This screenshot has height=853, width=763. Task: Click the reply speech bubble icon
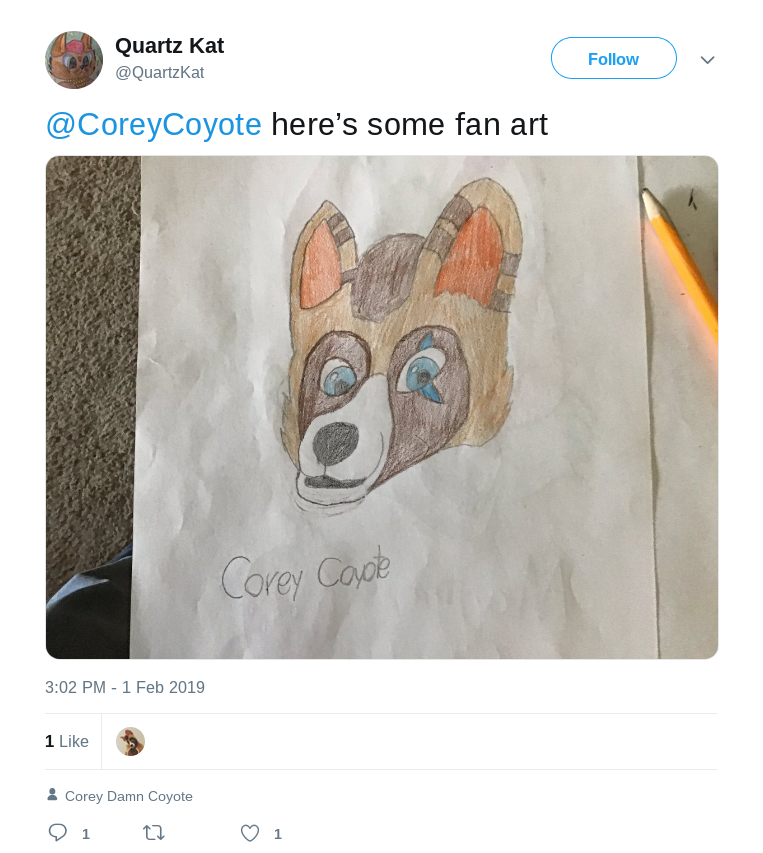pyautogui.click(x=58, y=832)
